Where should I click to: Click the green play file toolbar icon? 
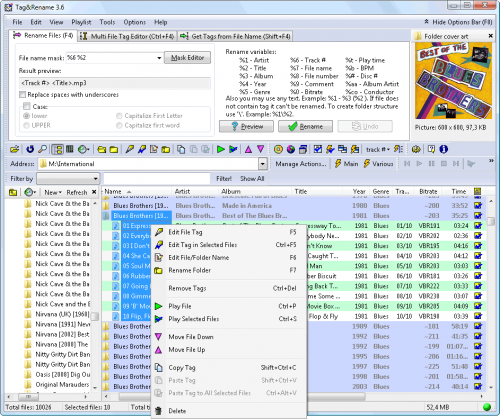pyautogui.click(x=221, y=149)
